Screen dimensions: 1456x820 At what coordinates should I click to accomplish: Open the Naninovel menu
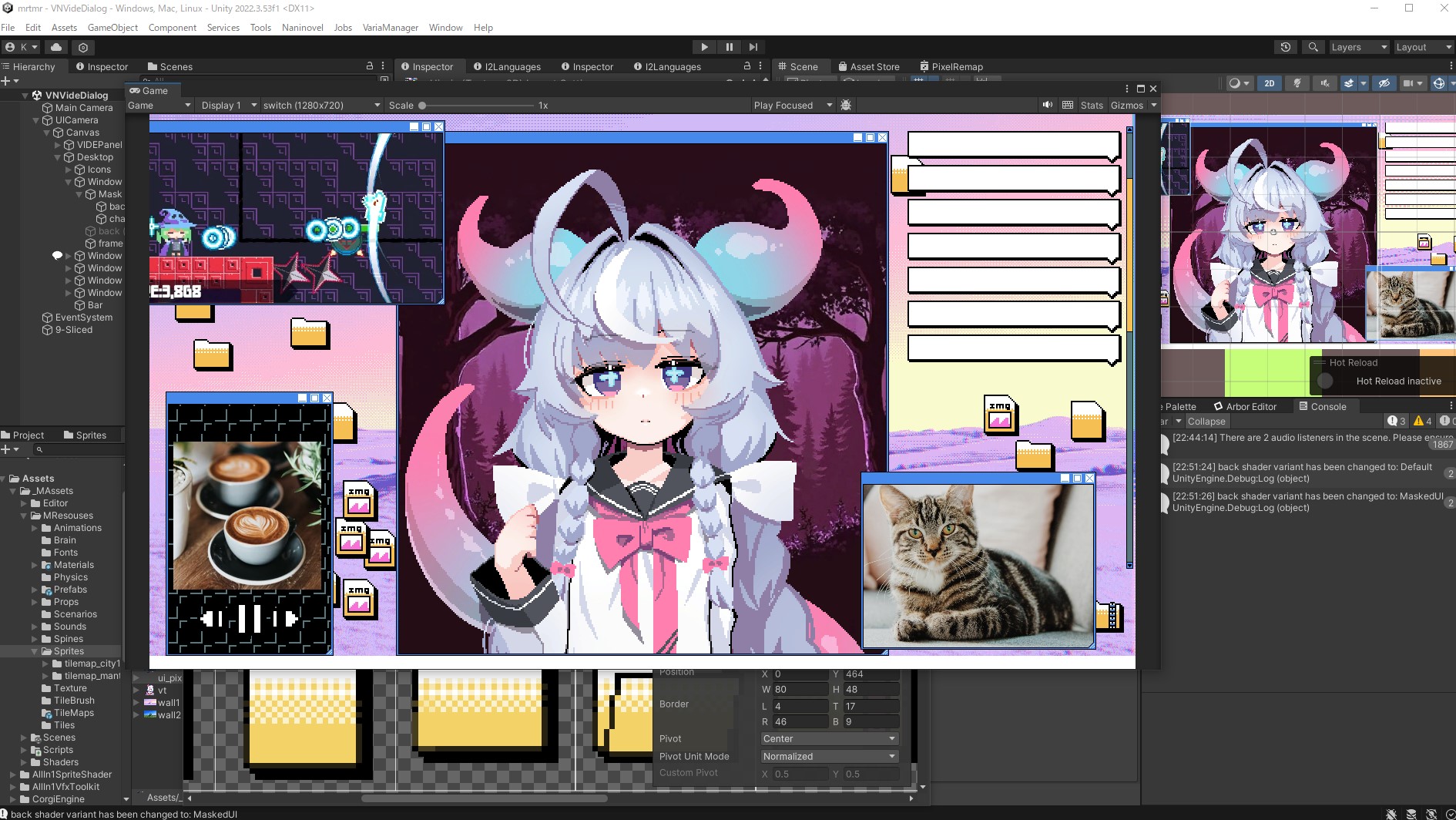coord(302,28)
